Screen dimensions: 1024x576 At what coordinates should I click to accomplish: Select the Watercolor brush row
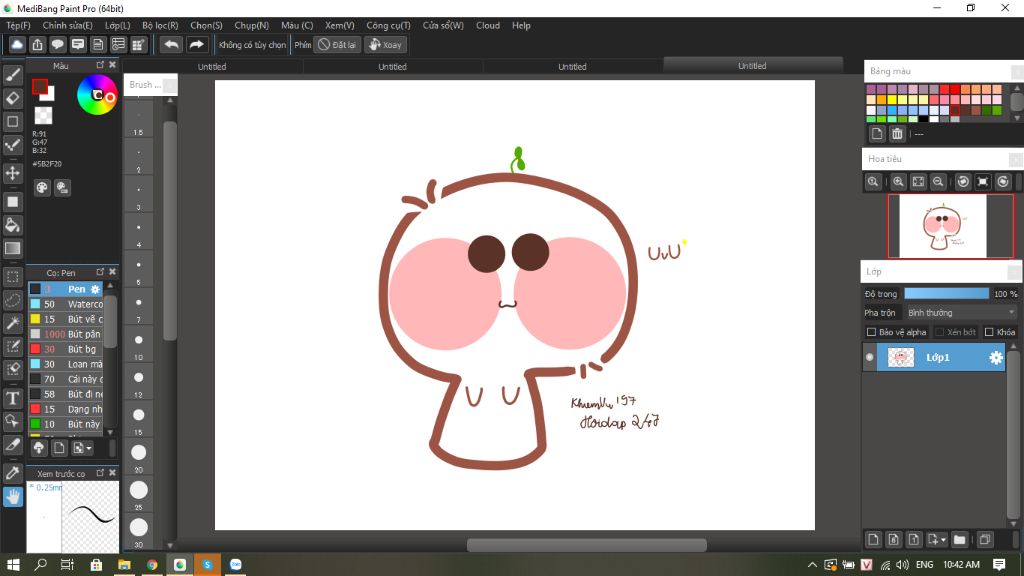tap(66, 304)
